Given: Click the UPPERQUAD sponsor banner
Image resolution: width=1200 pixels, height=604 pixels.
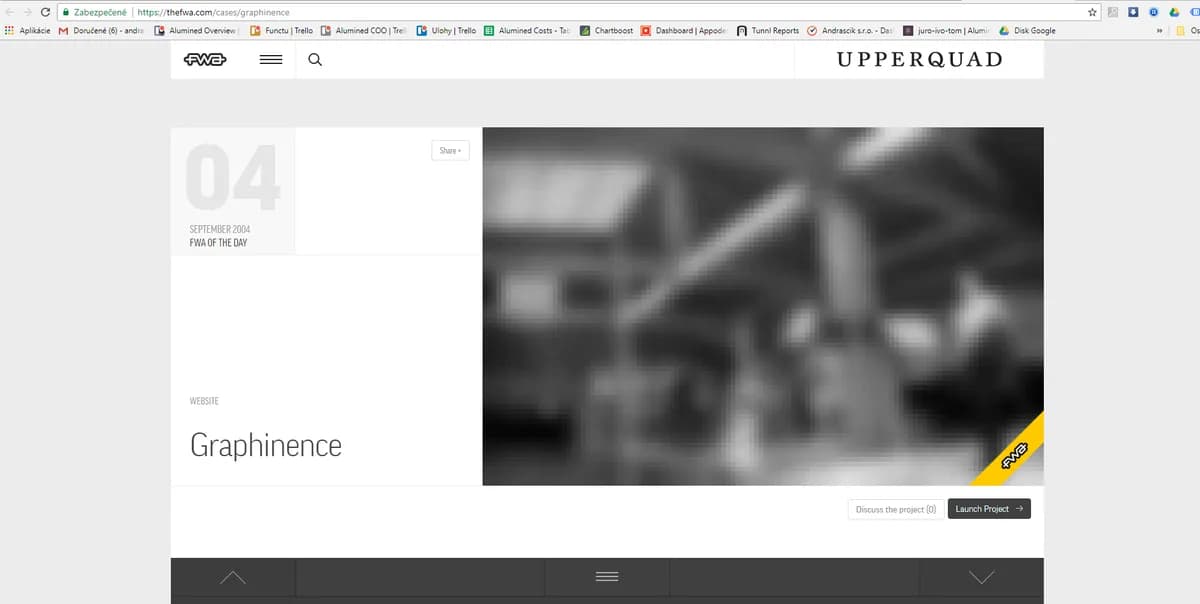Looking at the screenshot, I should click(x=919, y=59).
